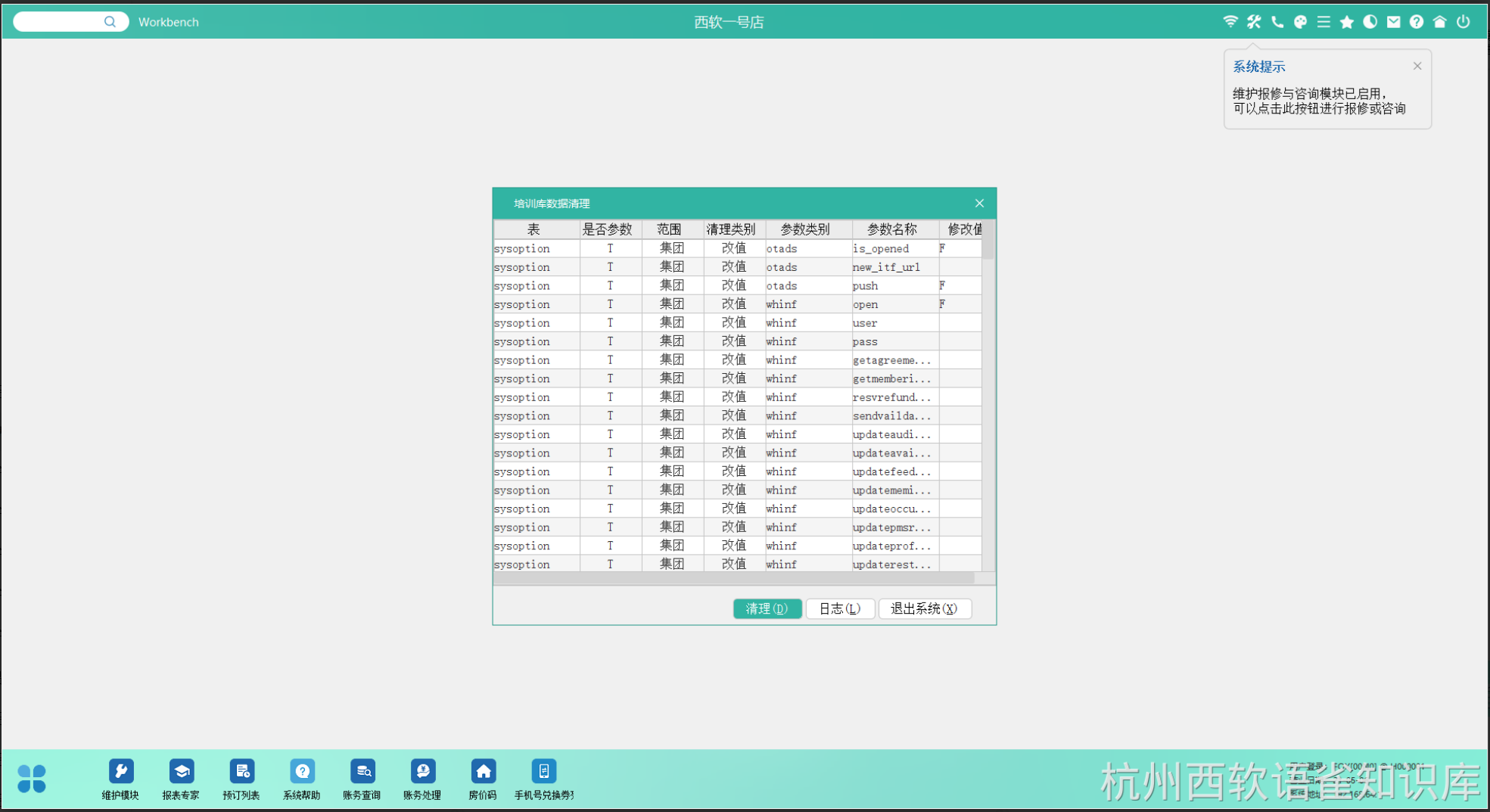Open the color palette theme icon

click(x=1300, y=21)
